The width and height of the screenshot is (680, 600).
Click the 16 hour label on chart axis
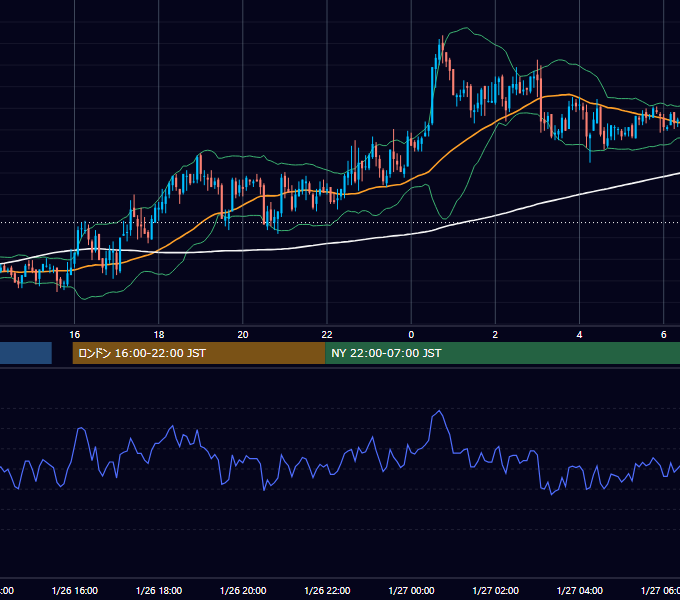coord(75,335)
